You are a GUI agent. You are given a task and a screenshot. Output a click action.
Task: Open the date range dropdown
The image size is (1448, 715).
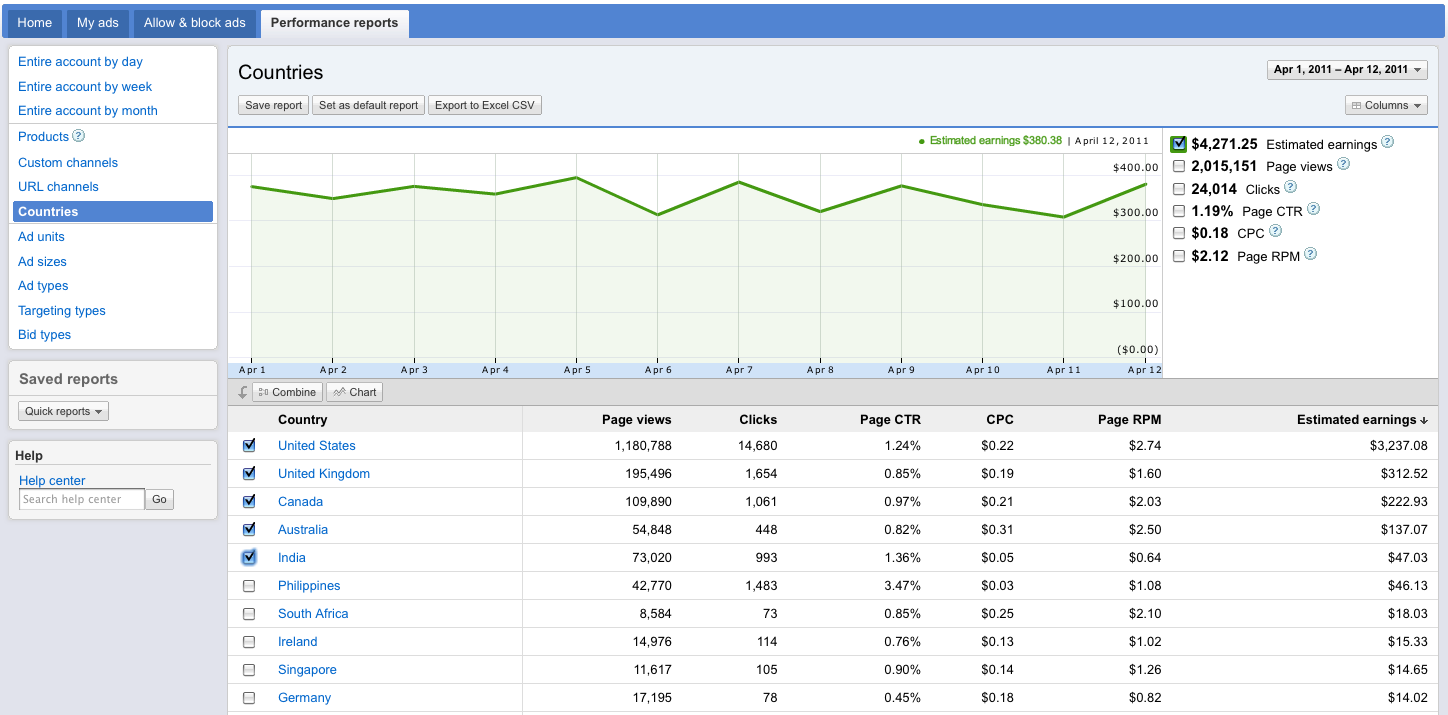coord(1347,70)
